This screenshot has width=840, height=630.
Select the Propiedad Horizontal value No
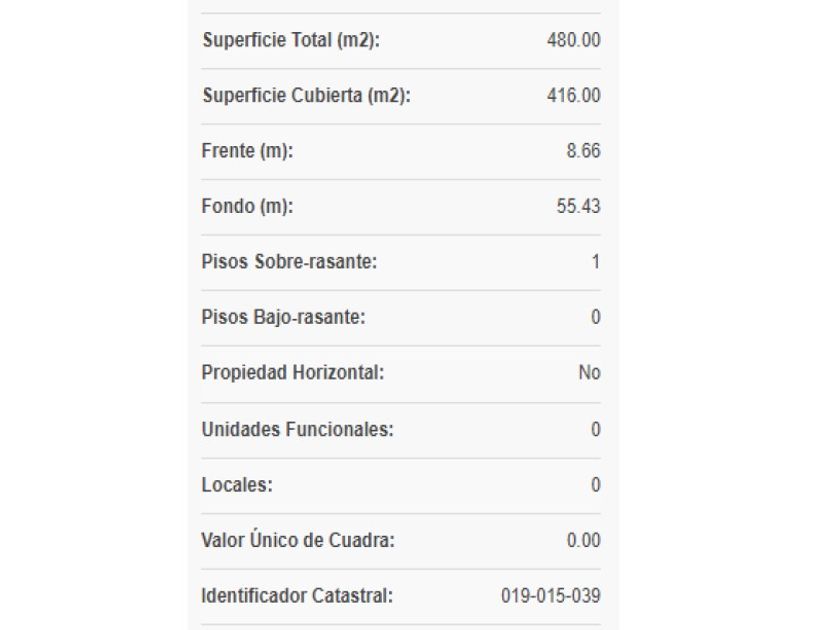[x=589, y=373]
